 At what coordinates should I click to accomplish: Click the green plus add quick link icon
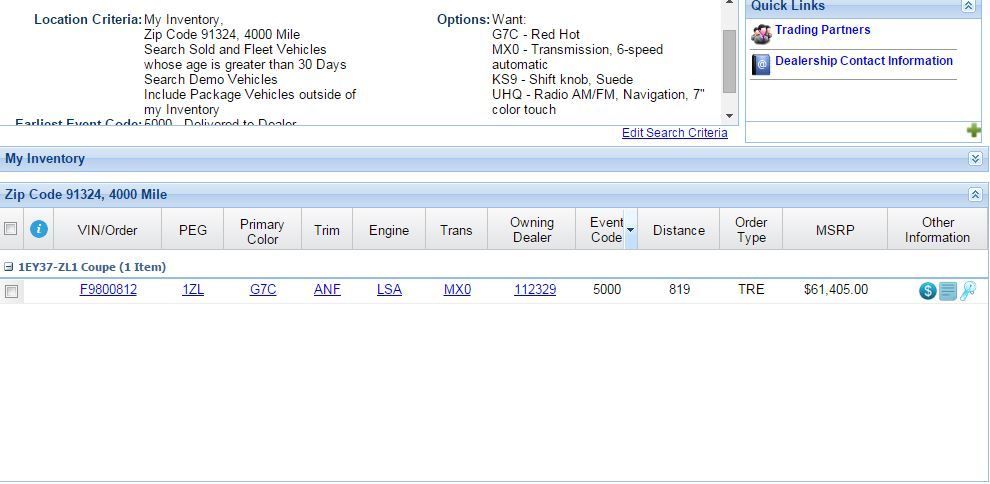(973, 131)
